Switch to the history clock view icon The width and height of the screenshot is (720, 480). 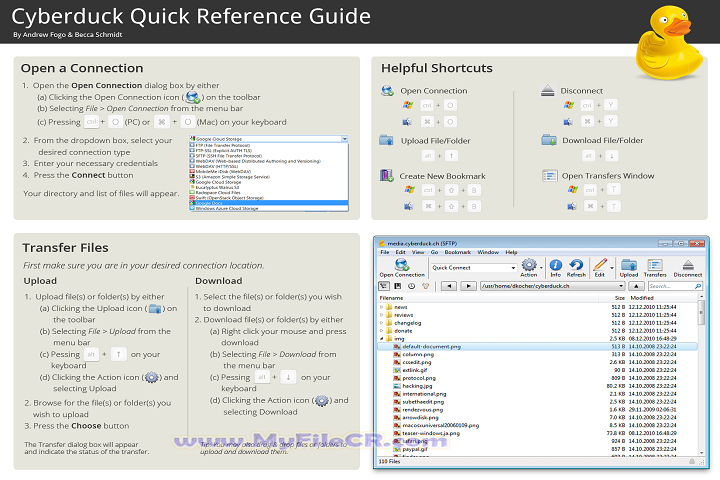click(x=411, y=286)
